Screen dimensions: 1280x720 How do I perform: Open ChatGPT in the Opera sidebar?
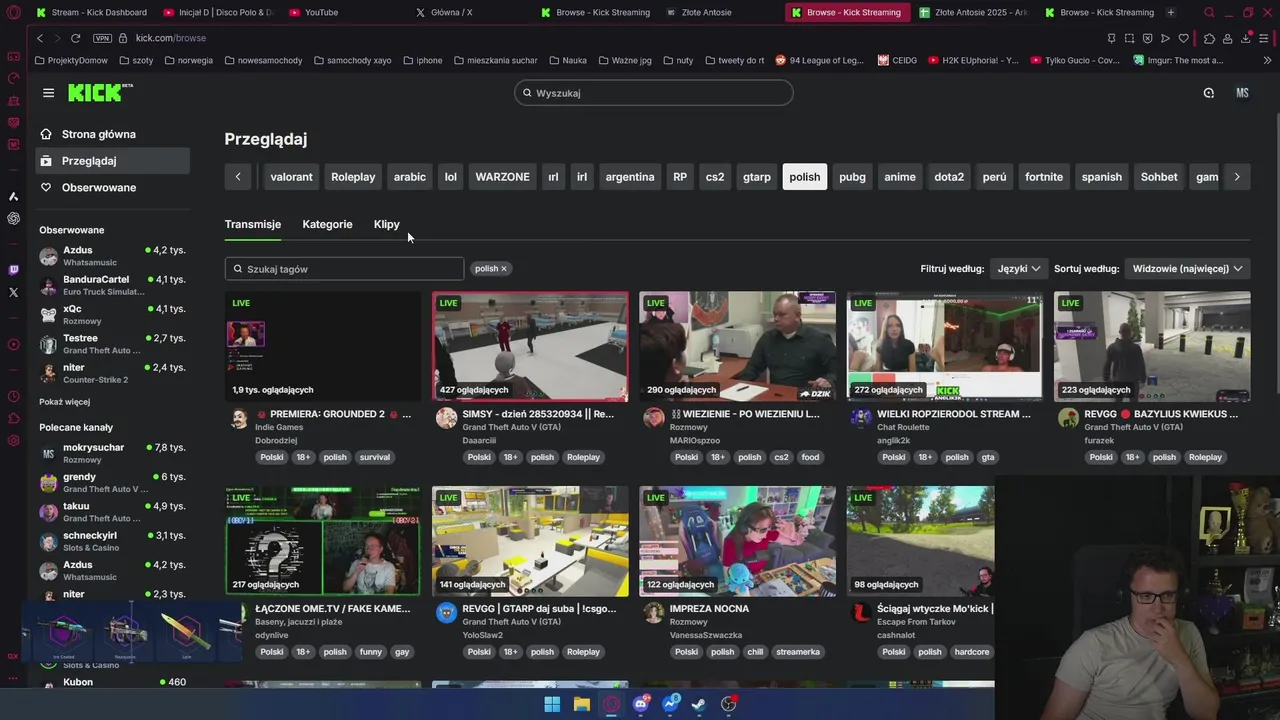click(x=13, y=218)
